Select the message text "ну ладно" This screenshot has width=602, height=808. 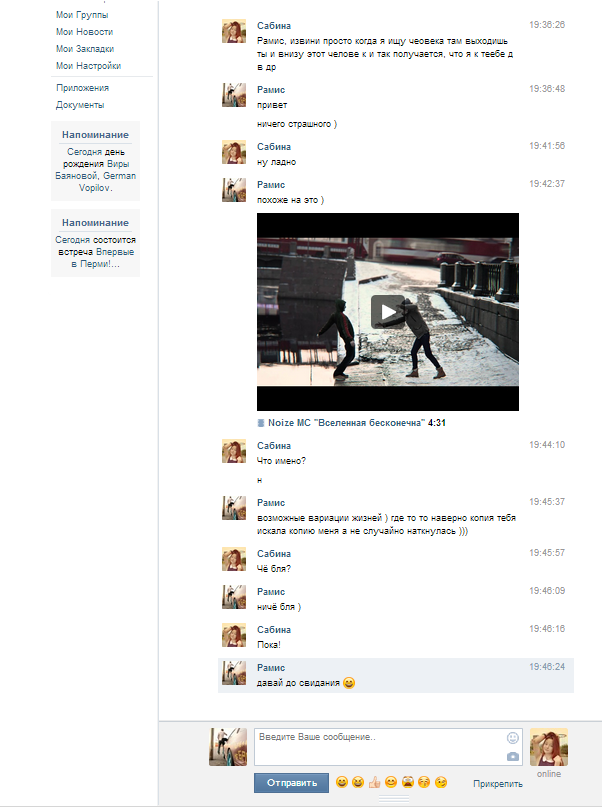[276, 162]
